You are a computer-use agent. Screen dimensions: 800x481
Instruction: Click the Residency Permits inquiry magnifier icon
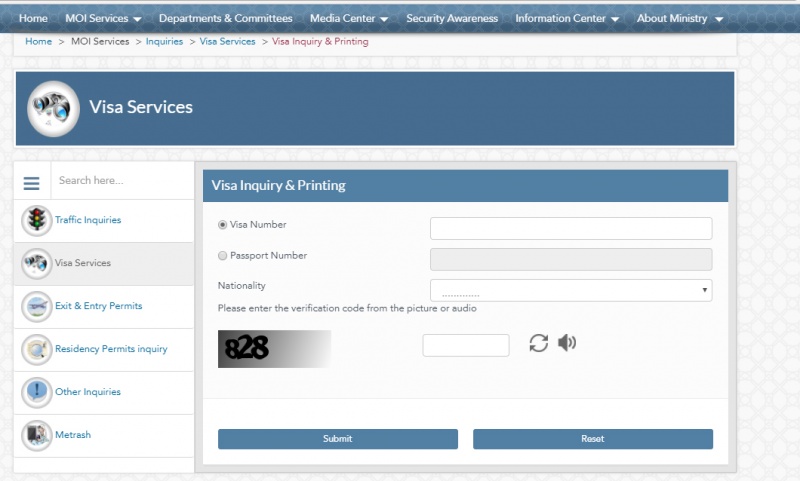[37, 349]
